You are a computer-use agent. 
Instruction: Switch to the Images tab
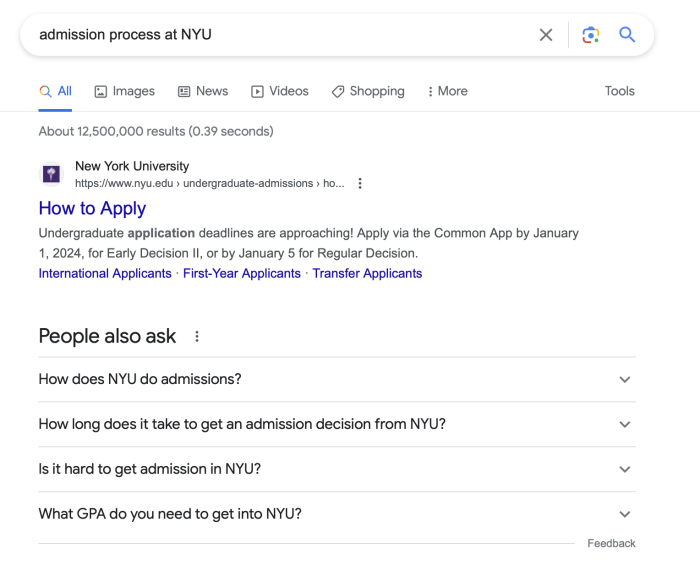pyautogui.click(x=125, y=91)
